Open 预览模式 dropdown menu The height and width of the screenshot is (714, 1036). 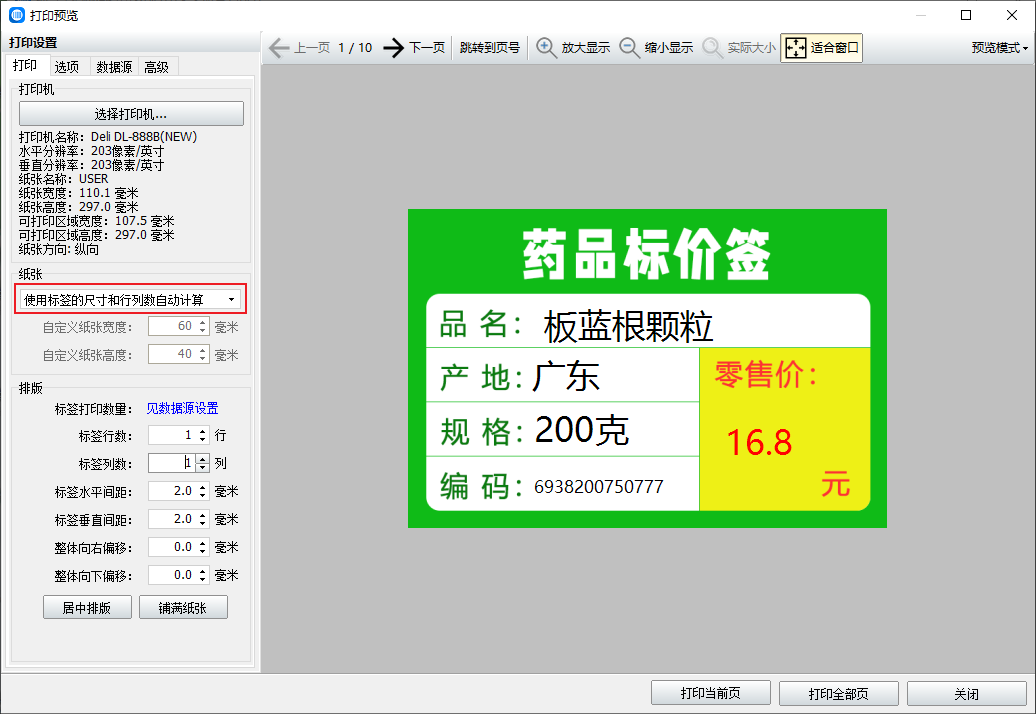tap(999, 48)
